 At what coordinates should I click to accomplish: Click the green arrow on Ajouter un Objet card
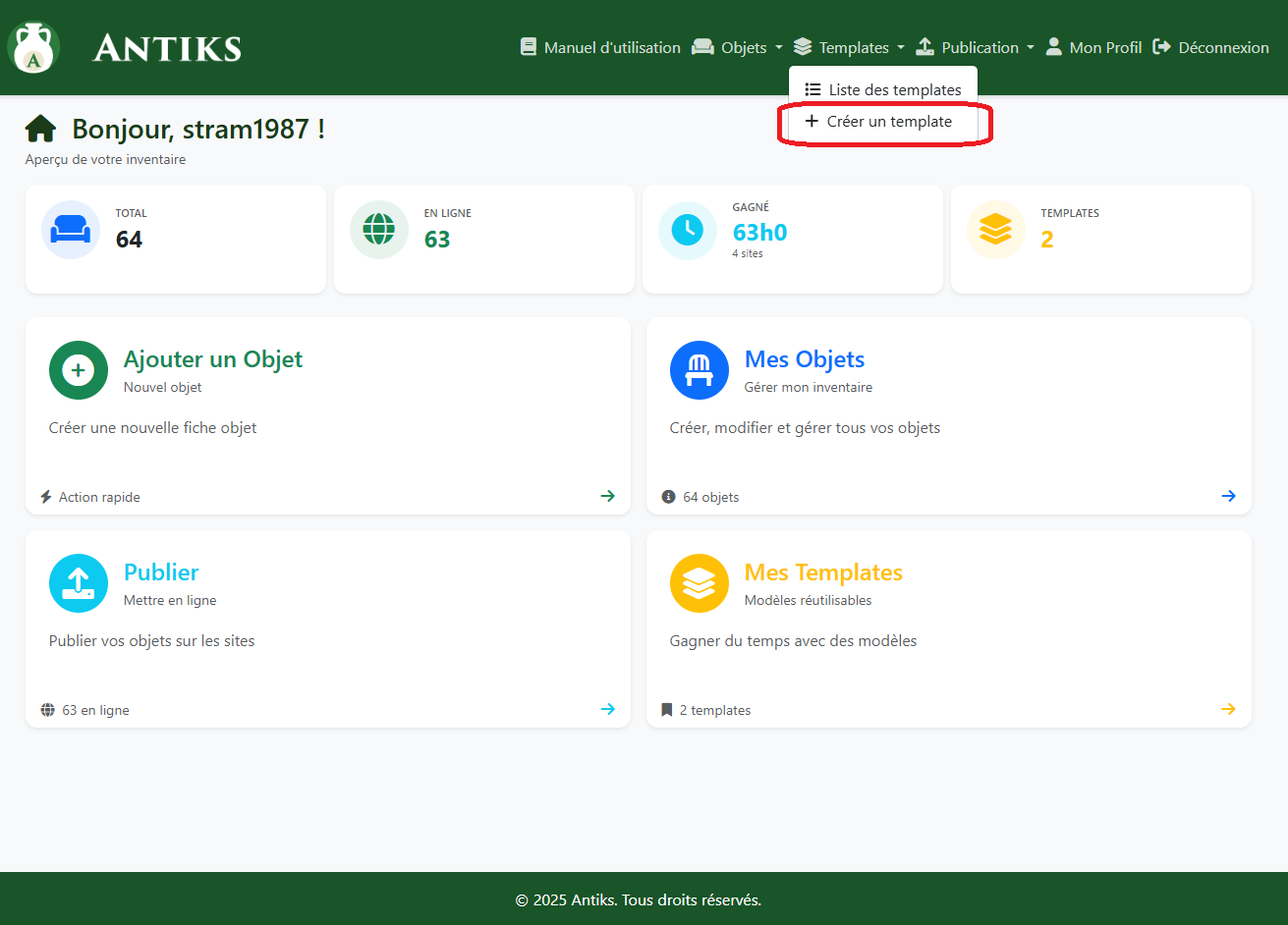pos(608,496)
